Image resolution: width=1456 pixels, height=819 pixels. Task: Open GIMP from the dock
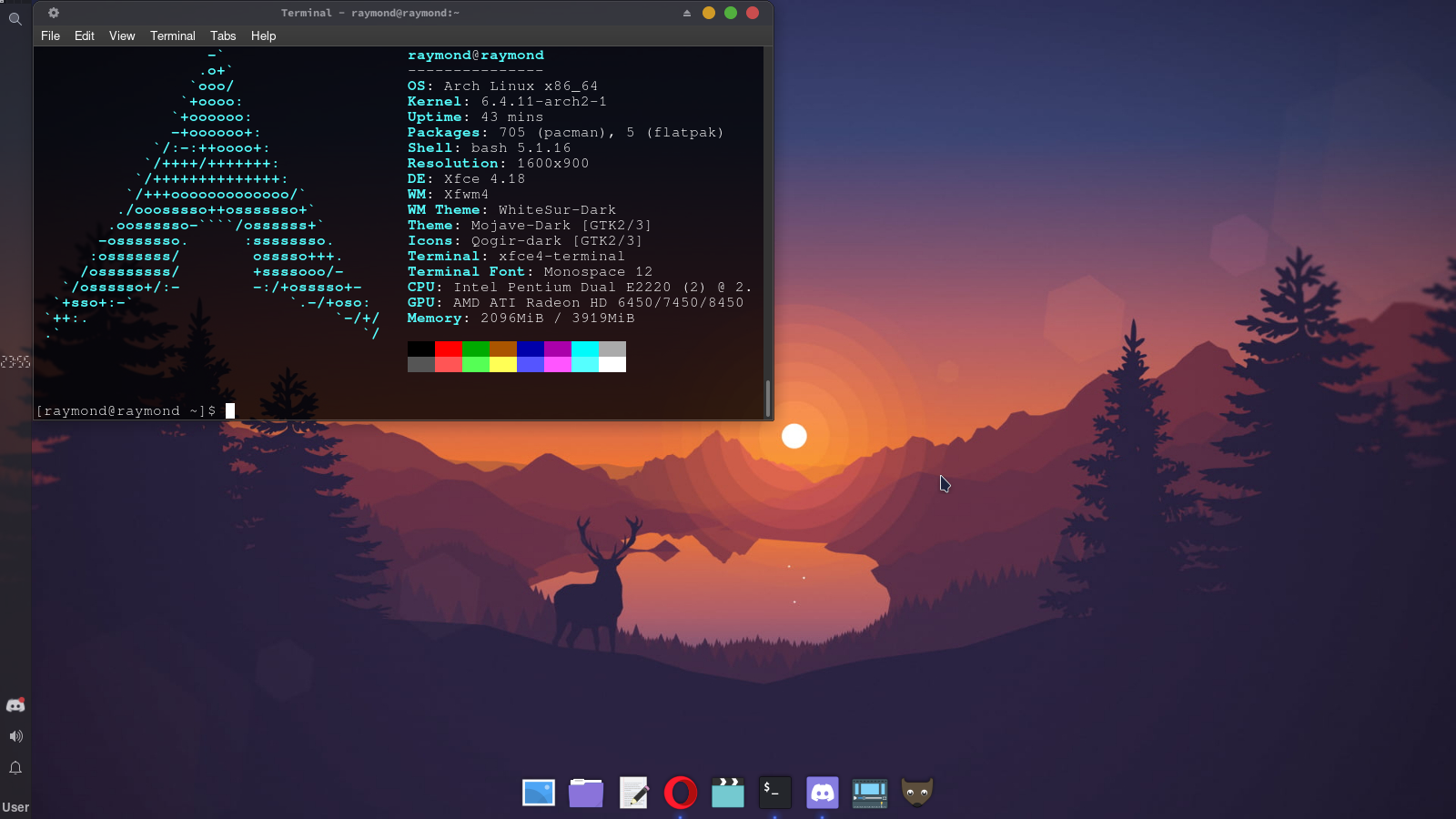click(917, 792)
